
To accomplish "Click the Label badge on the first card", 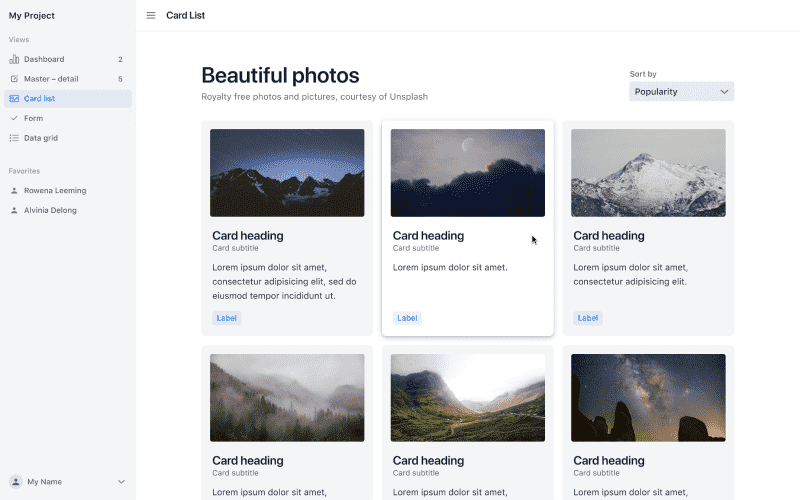I will (226, 318).
